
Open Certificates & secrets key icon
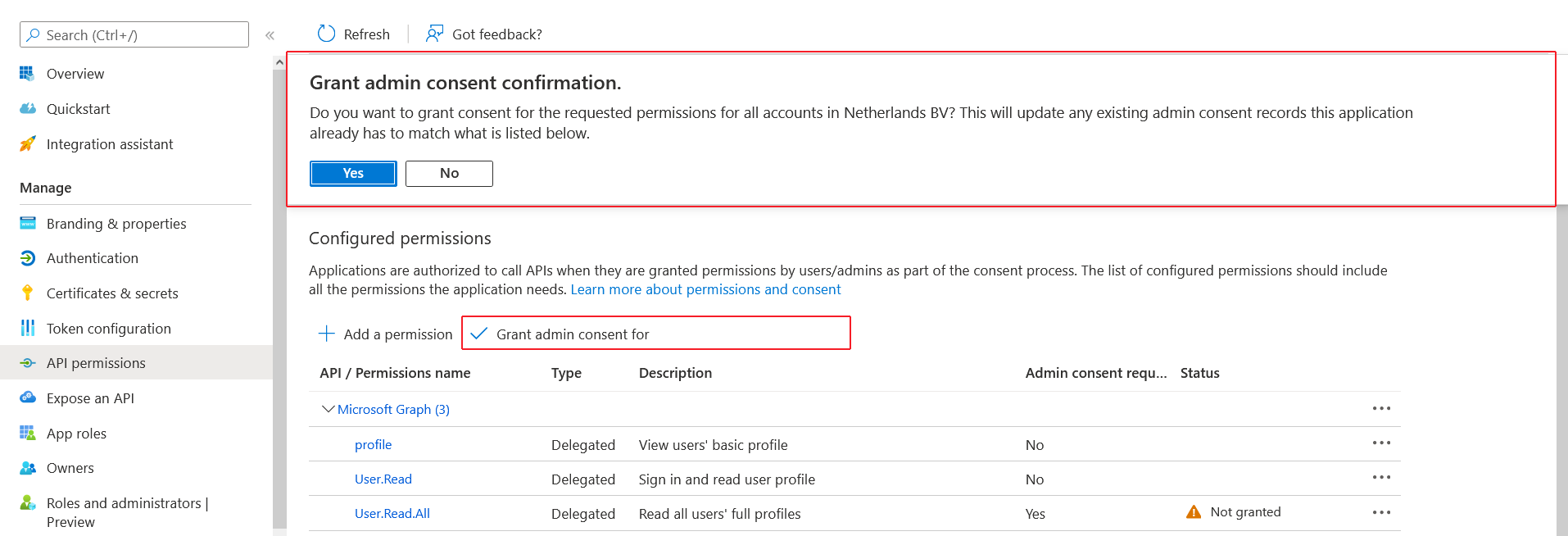click(x=27, y=293)
